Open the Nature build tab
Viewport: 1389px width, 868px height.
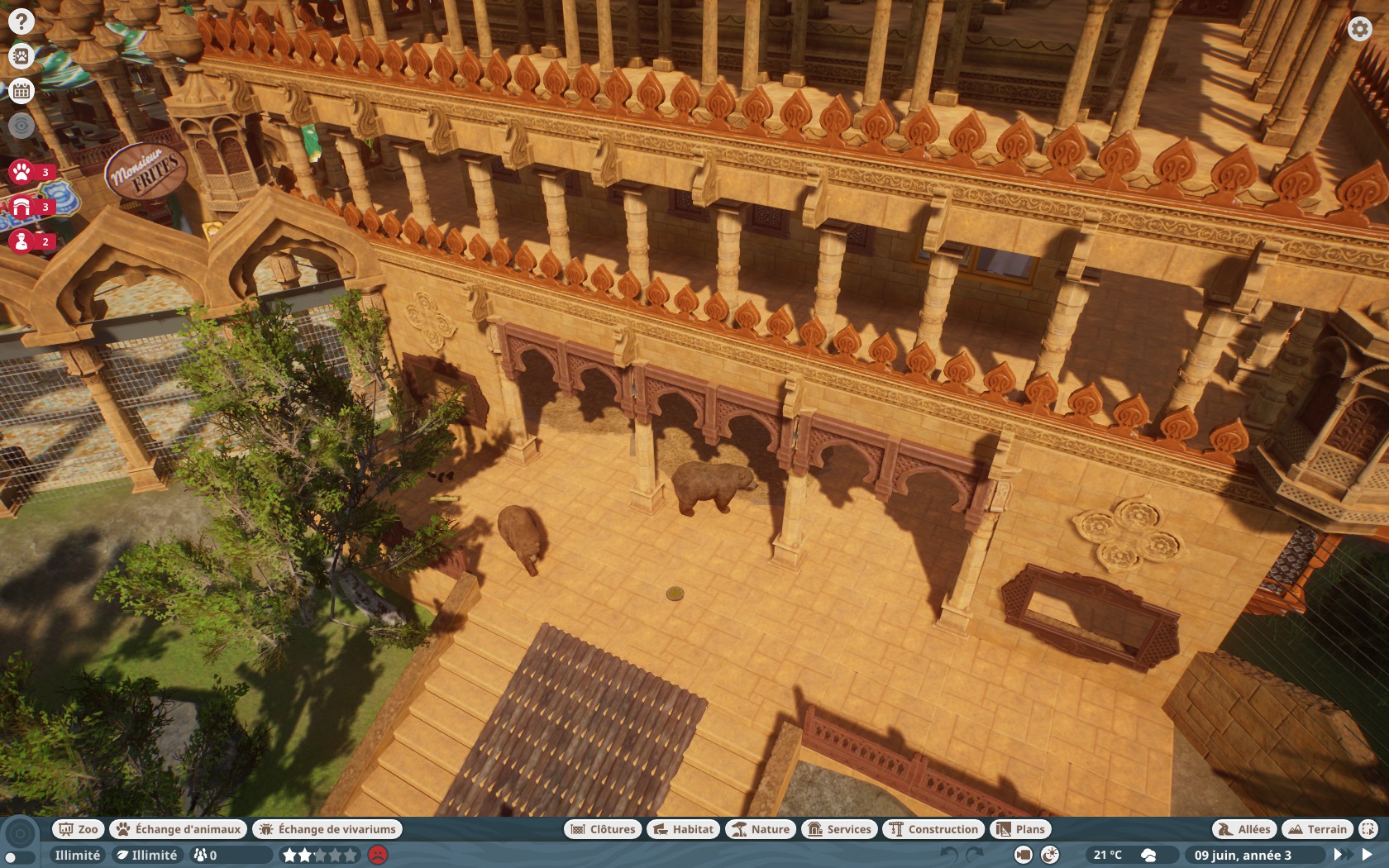pos(761,829)
